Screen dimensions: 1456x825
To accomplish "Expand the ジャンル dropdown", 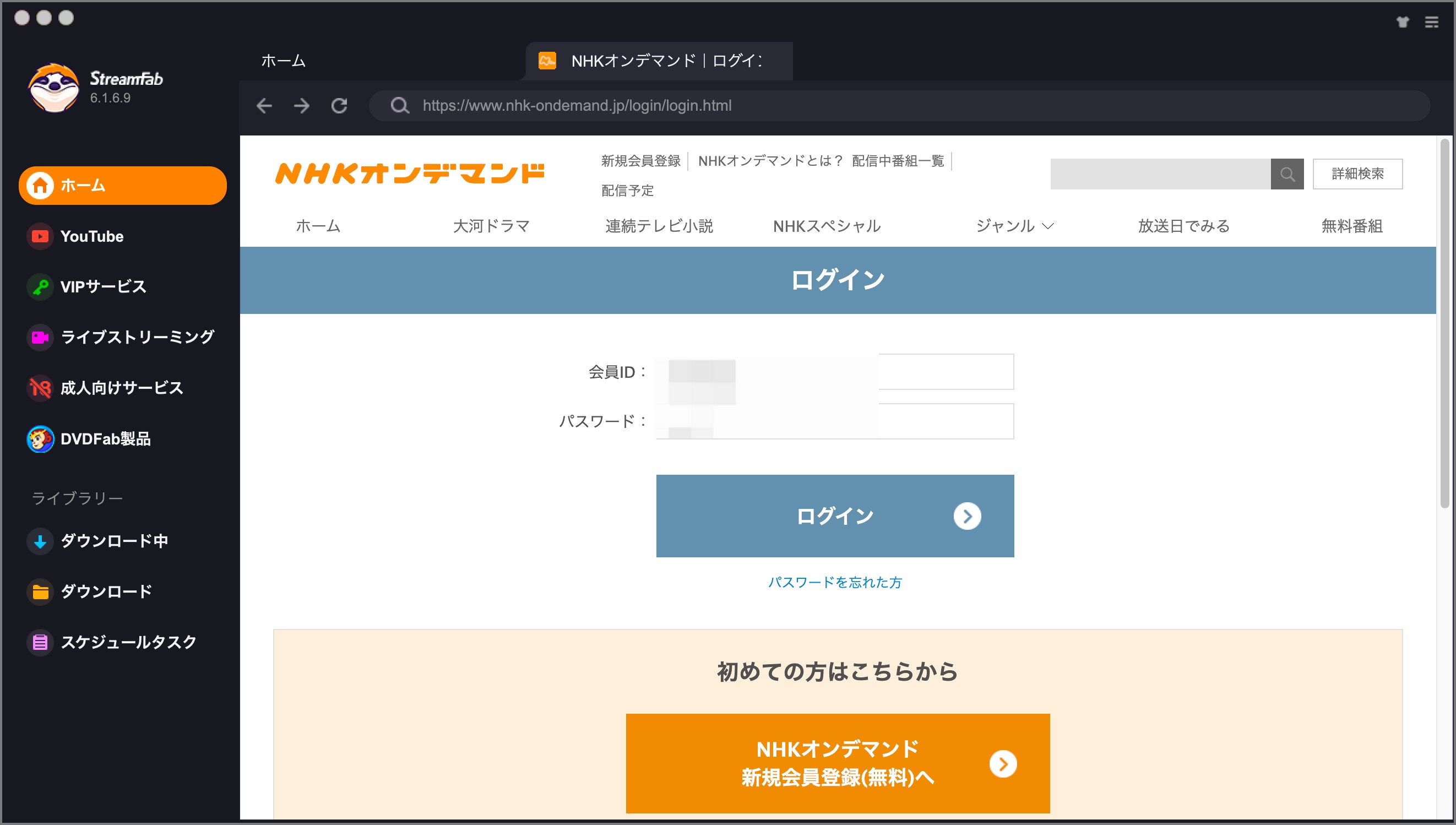I will pos(1014,226).
